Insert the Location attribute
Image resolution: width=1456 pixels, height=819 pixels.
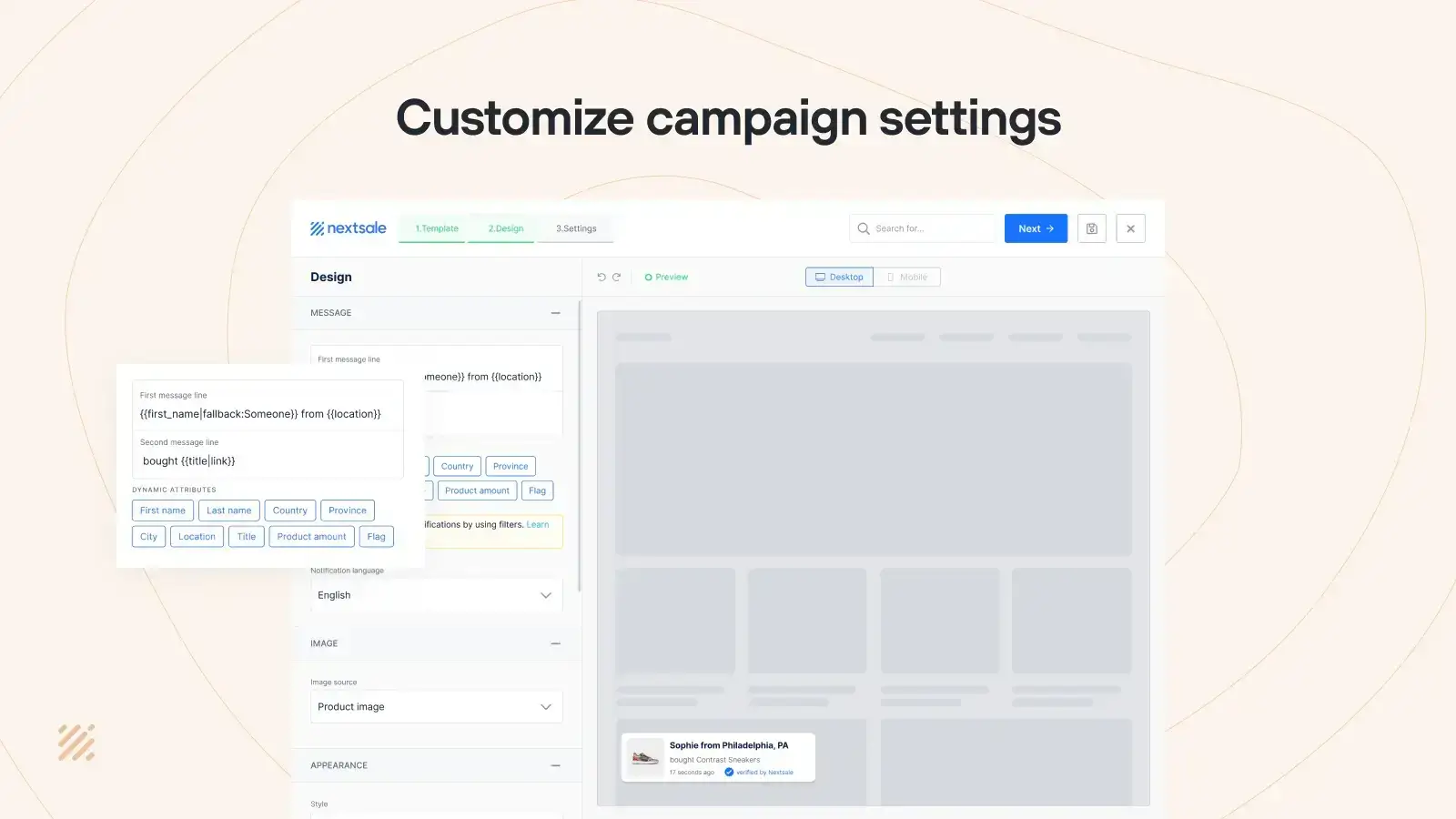[197, 537]
